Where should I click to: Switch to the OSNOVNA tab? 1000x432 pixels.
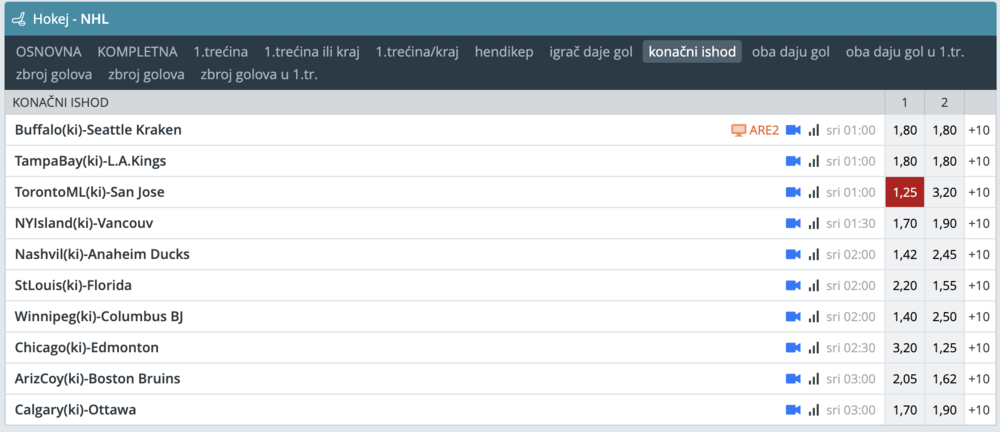pos(48,52)
